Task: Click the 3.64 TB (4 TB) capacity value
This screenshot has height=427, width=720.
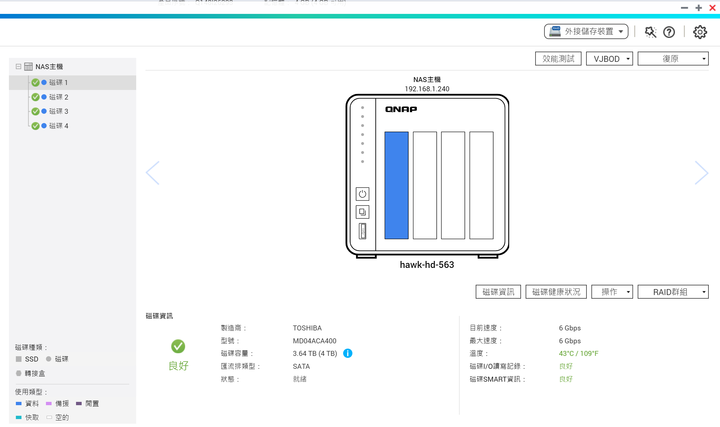Action: 315,354
